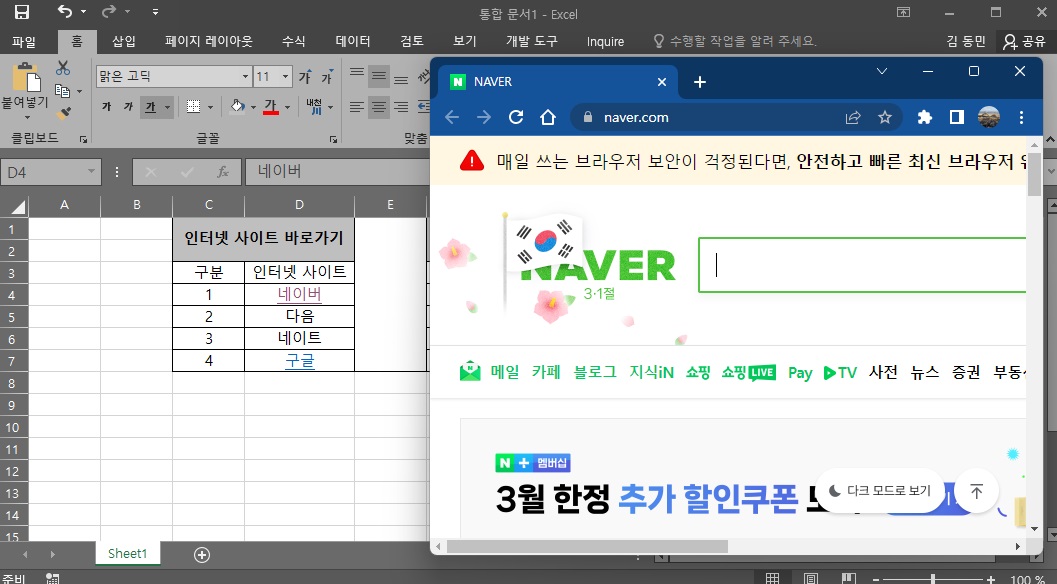Switch Naver to dark mode
Viewport: 1057px width, 584px height.
[880, 490]
